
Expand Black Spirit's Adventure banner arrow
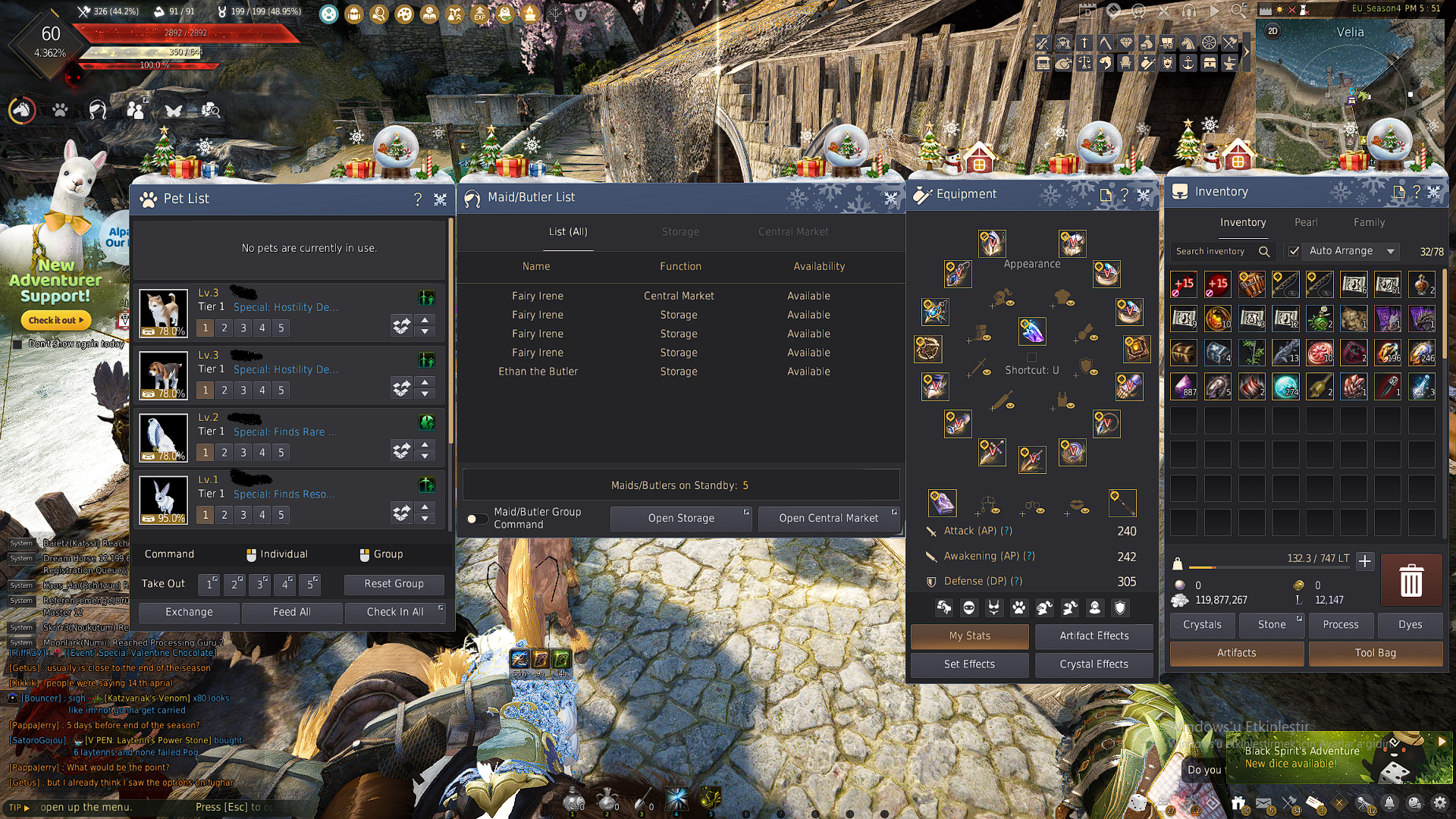click(1442, 742)
